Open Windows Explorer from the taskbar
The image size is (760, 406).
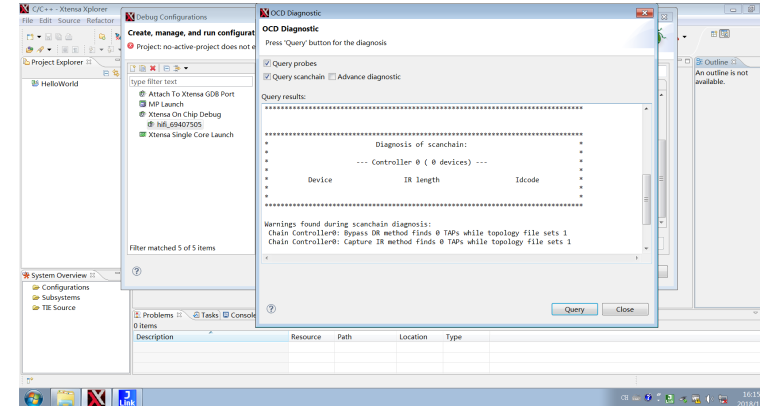[x=65, y=398]
